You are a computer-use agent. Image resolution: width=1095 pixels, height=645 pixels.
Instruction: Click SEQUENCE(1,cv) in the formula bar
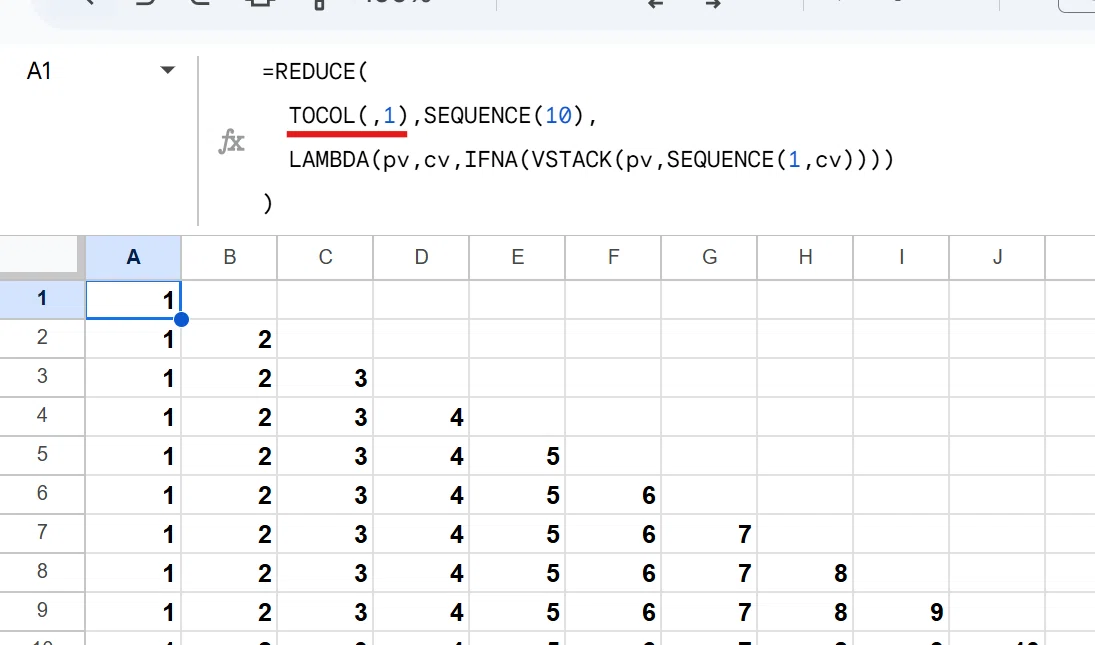pyautogui.click(x=760, y=160)
